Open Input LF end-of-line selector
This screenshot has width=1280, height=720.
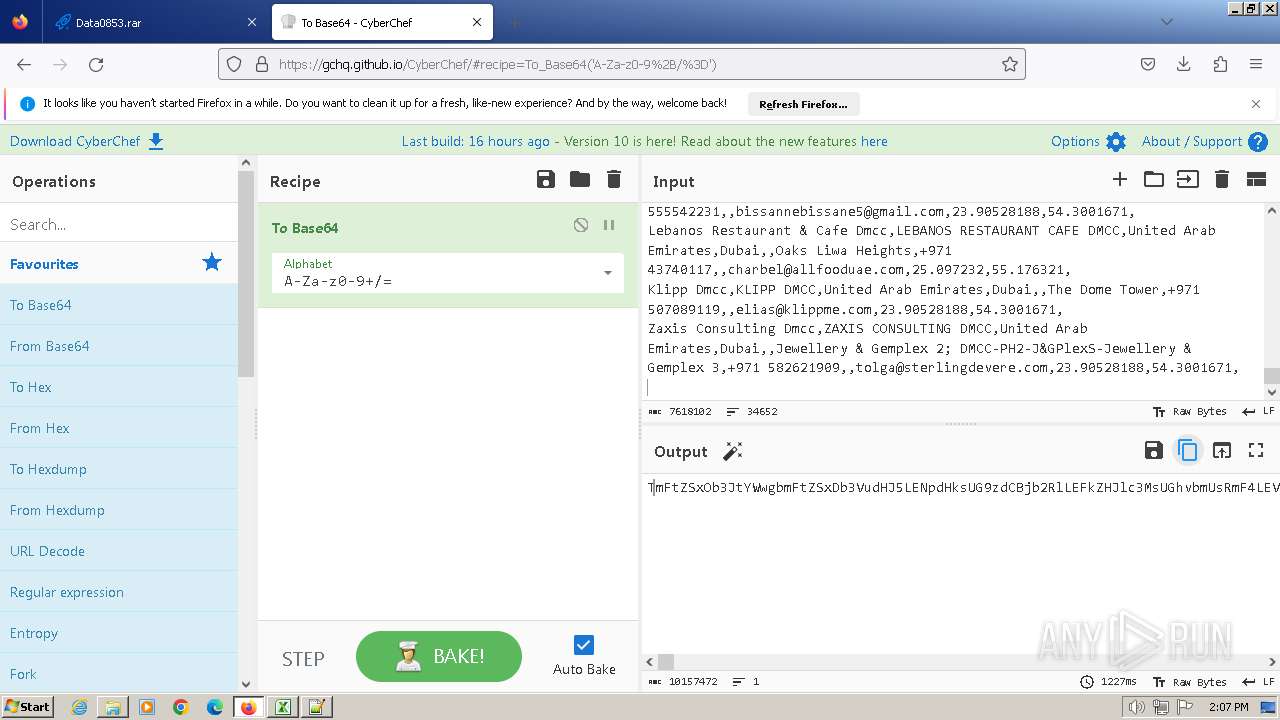[1258, 411]
